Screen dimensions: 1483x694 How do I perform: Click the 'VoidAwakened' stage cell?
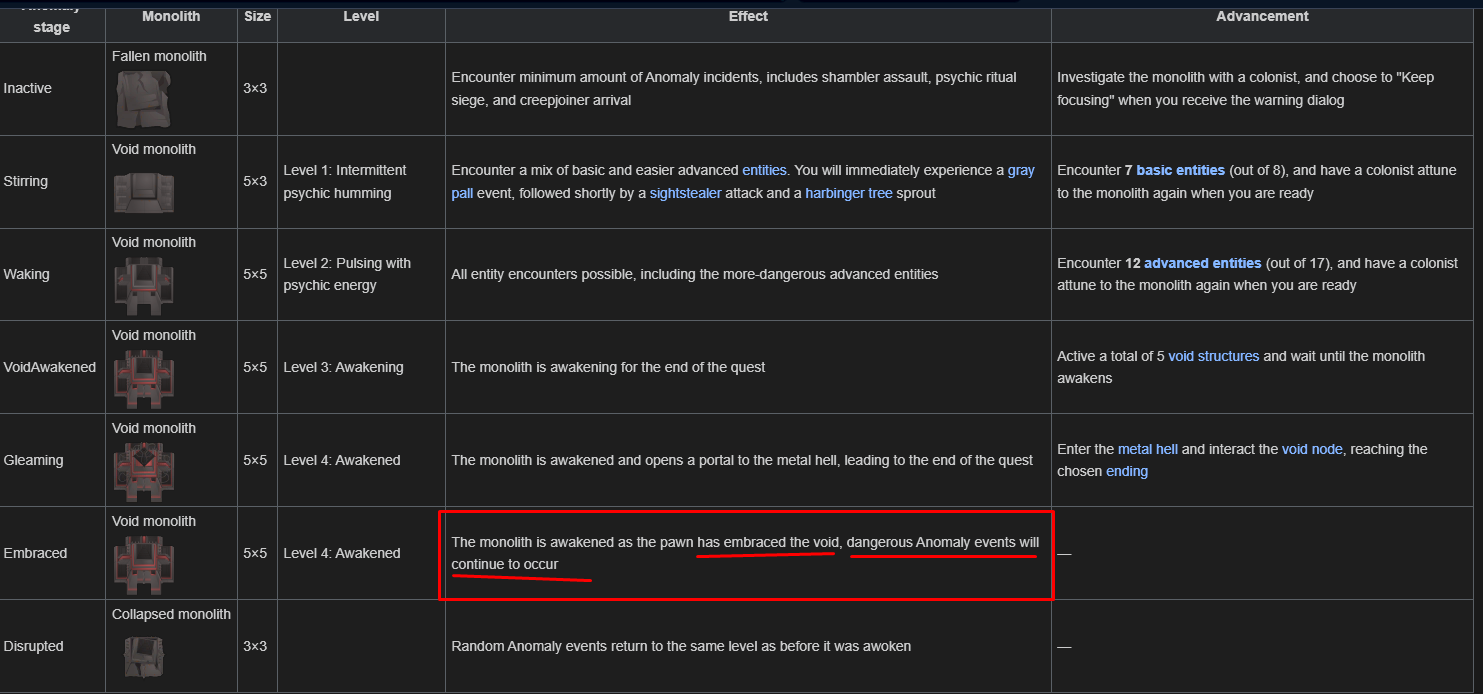[x=50, y=367]
